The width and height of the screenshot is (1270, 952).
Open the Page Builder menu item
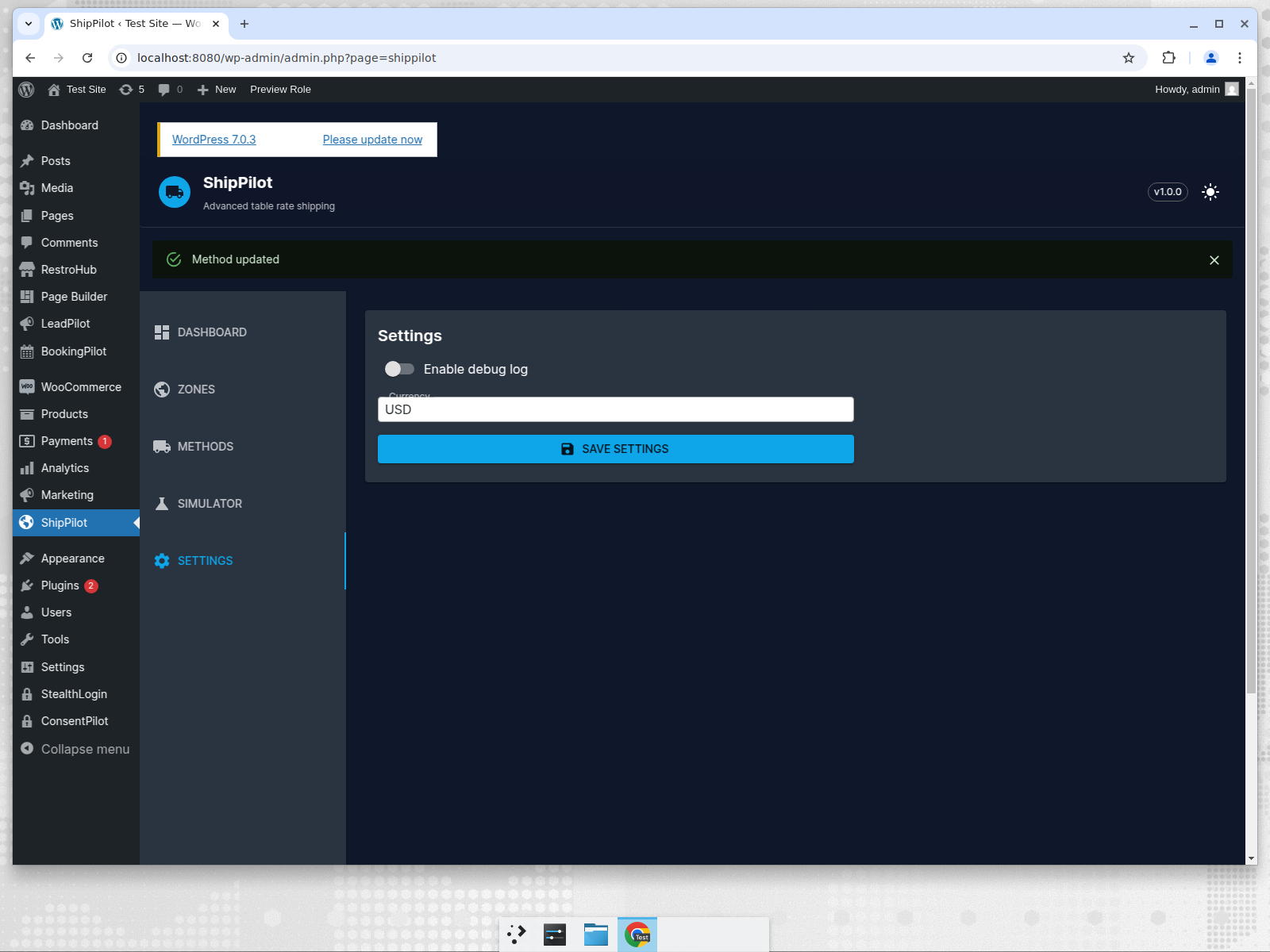point(76,297)
